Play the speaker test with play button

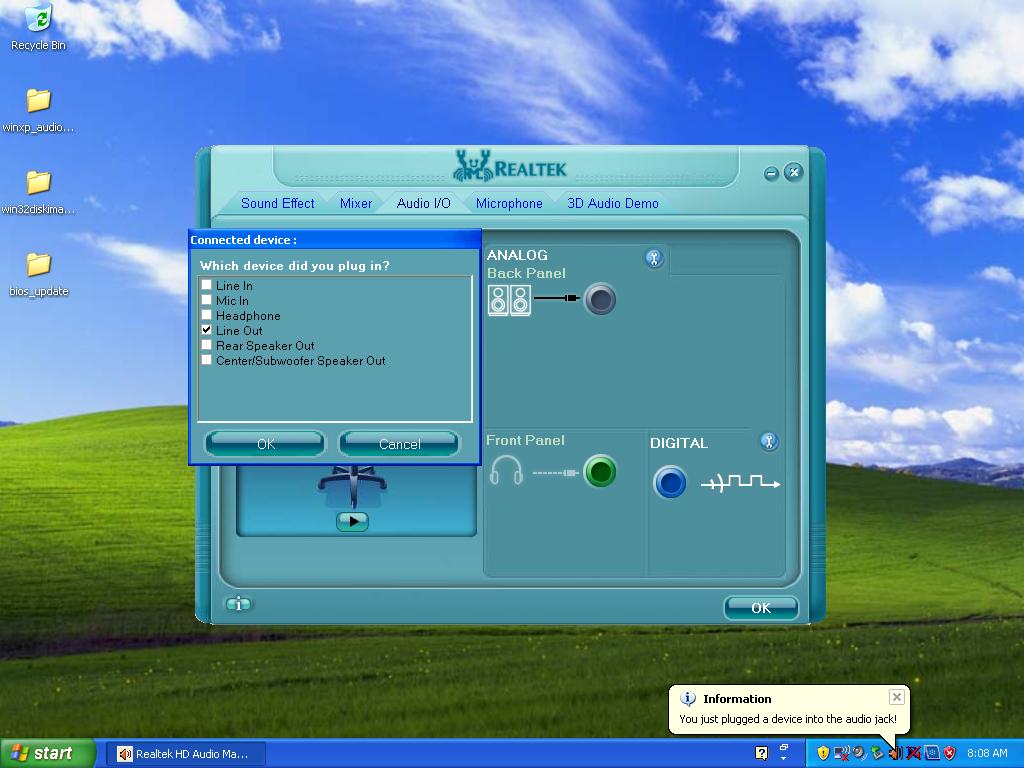tap(353, 521)
